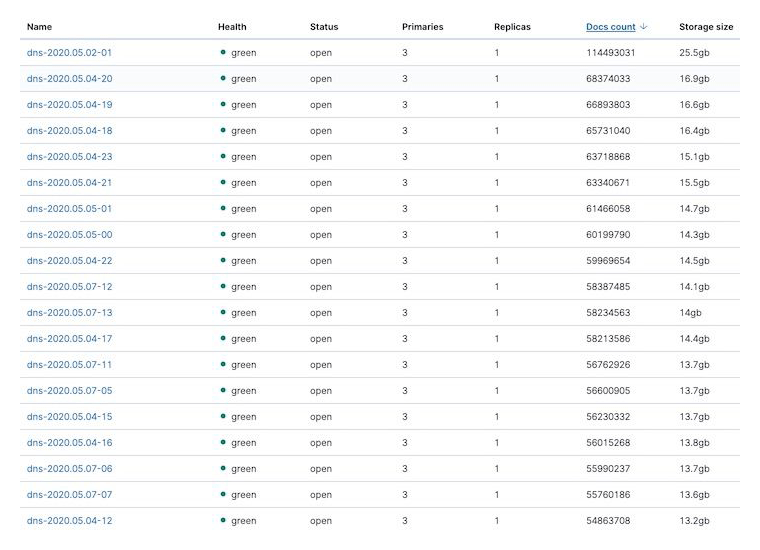Select the docs count value 66893803
Screen dimensions: 760x550
tap(608, 105)
